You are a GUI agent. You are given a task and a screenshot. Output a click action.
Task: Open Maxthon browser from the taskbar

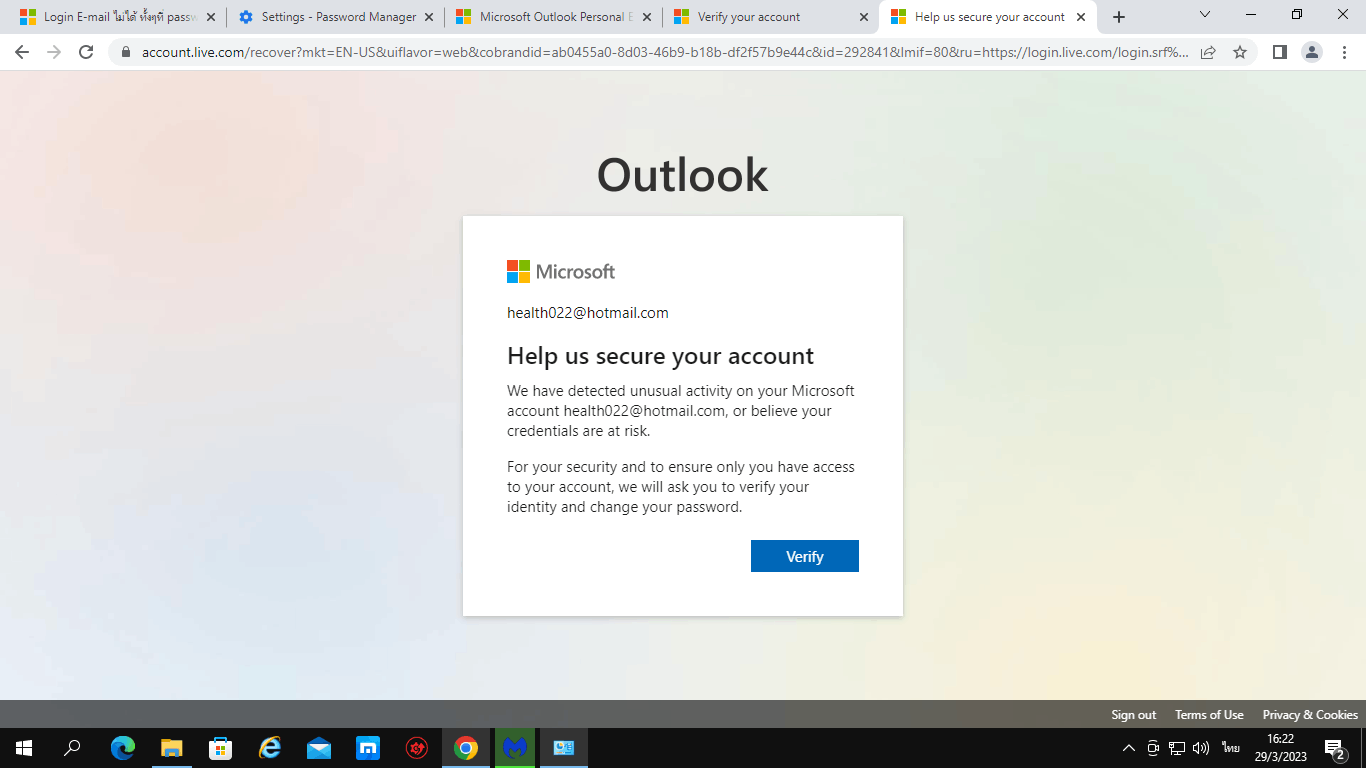368,748
